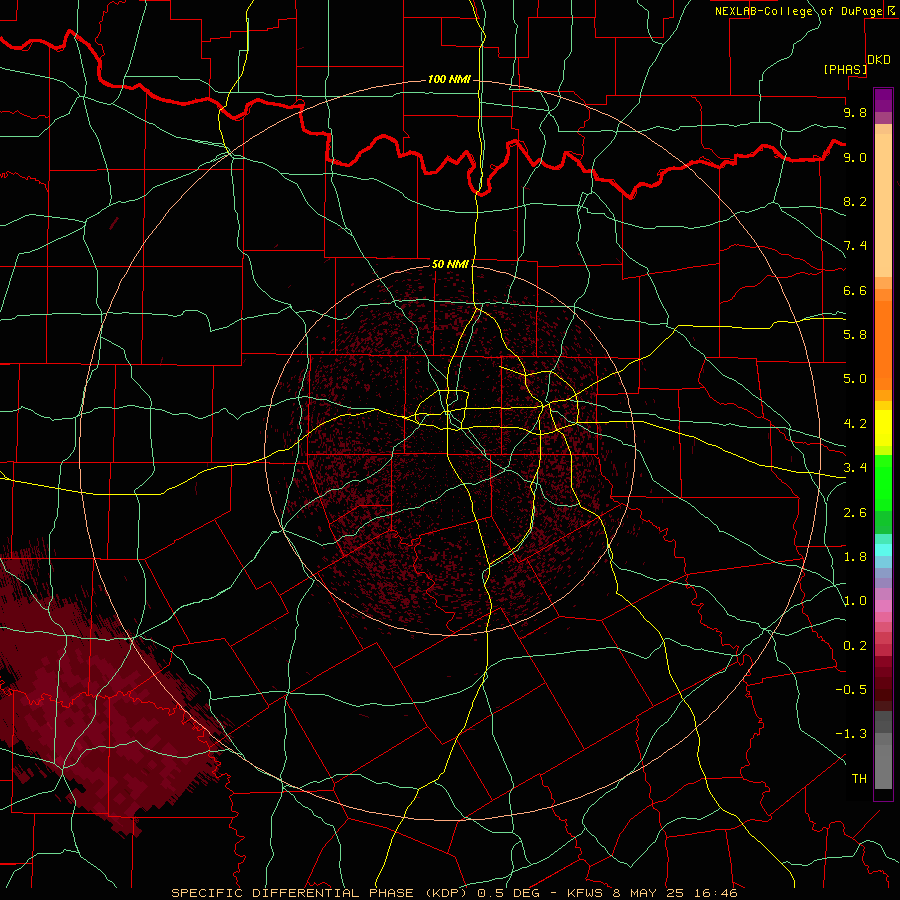The image size is (900, 900).
Task: Click the [PHAS] units label
Action: point(845,69)
